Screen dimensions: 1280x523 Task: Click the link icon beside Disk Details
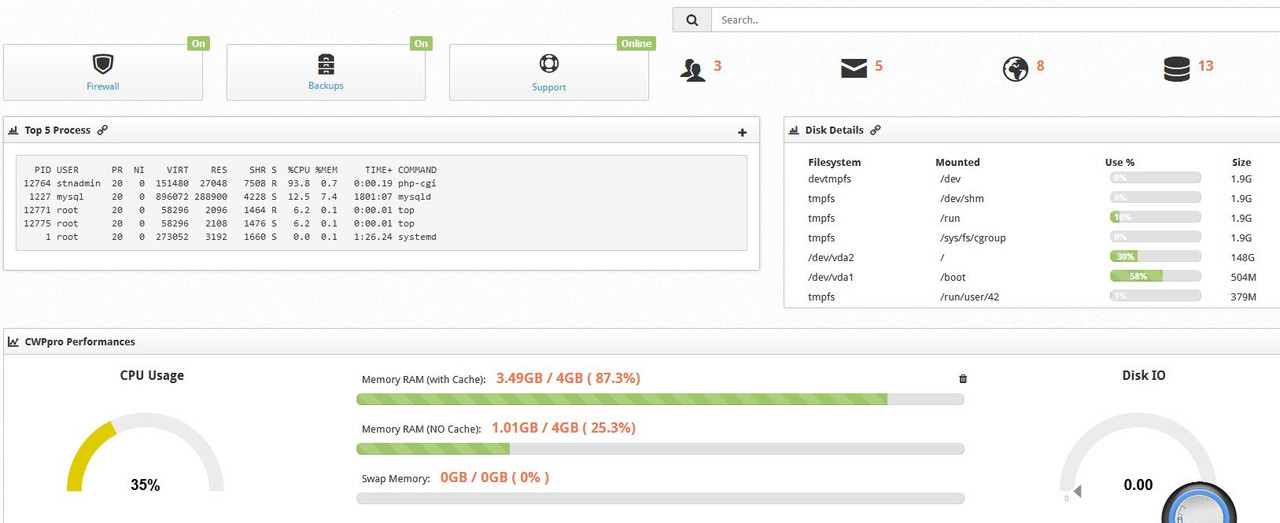tap(875, 130)
